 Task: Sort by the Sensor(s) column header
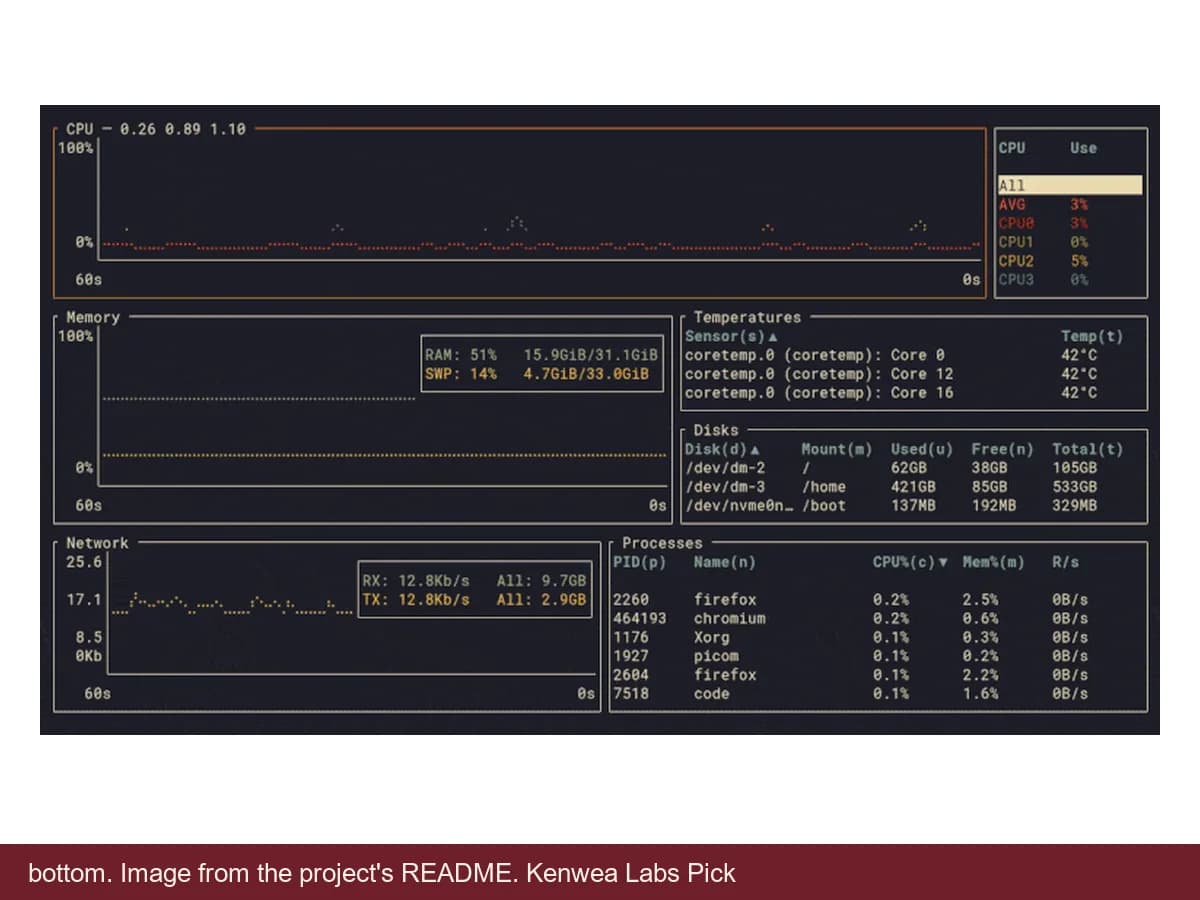[x=731, y=336]
